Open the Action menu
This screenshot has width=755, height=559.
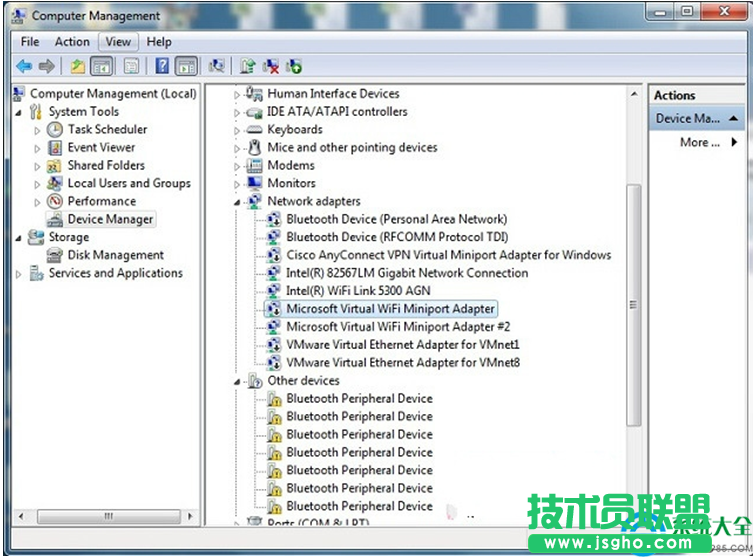(72, 42)
